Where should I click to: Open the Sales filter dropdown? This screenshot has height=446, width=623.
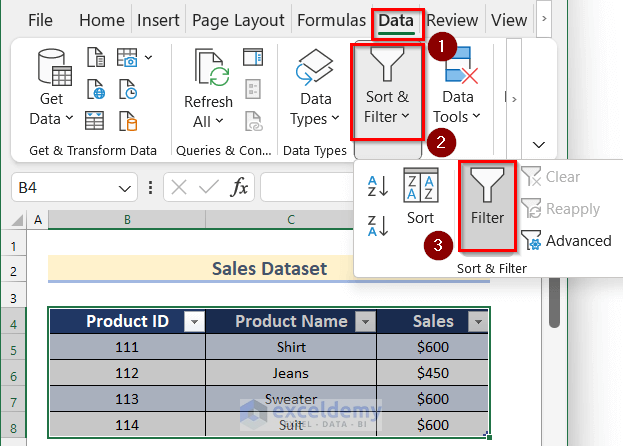point(478,321)
